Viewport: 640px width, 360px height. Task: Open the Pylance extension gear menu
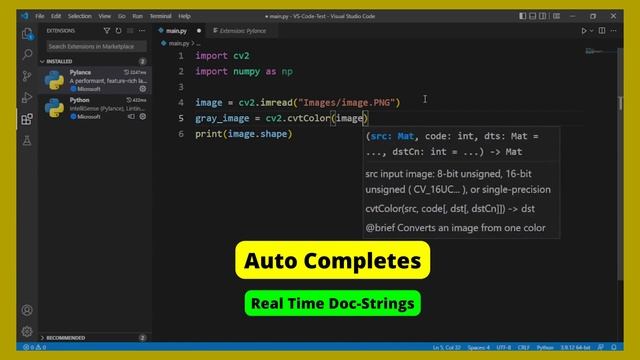click(143, 89)
